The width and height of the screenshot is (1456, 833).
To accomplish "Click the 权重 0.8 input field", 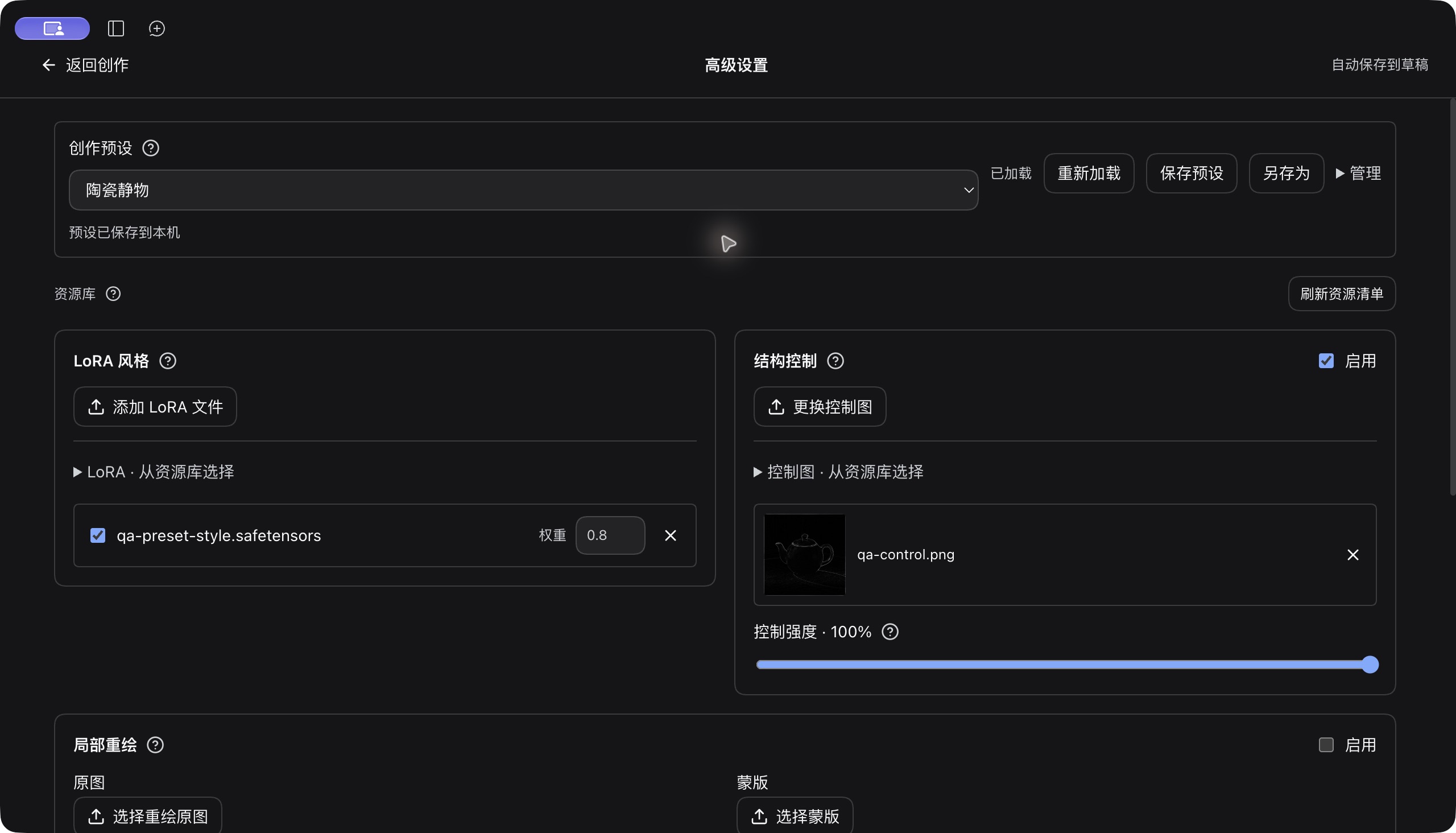I will 610,535.
